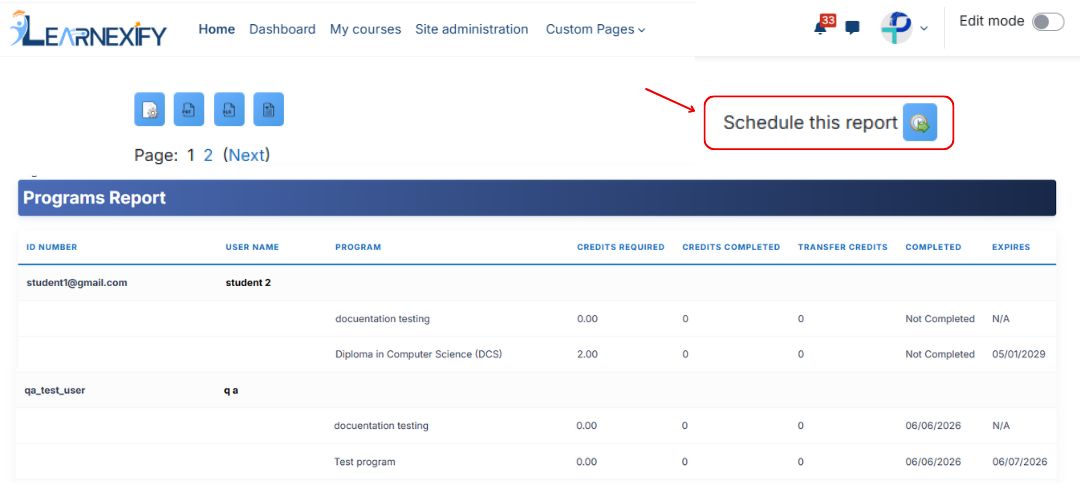Open My courses in the navigation

tap(365, 29)
